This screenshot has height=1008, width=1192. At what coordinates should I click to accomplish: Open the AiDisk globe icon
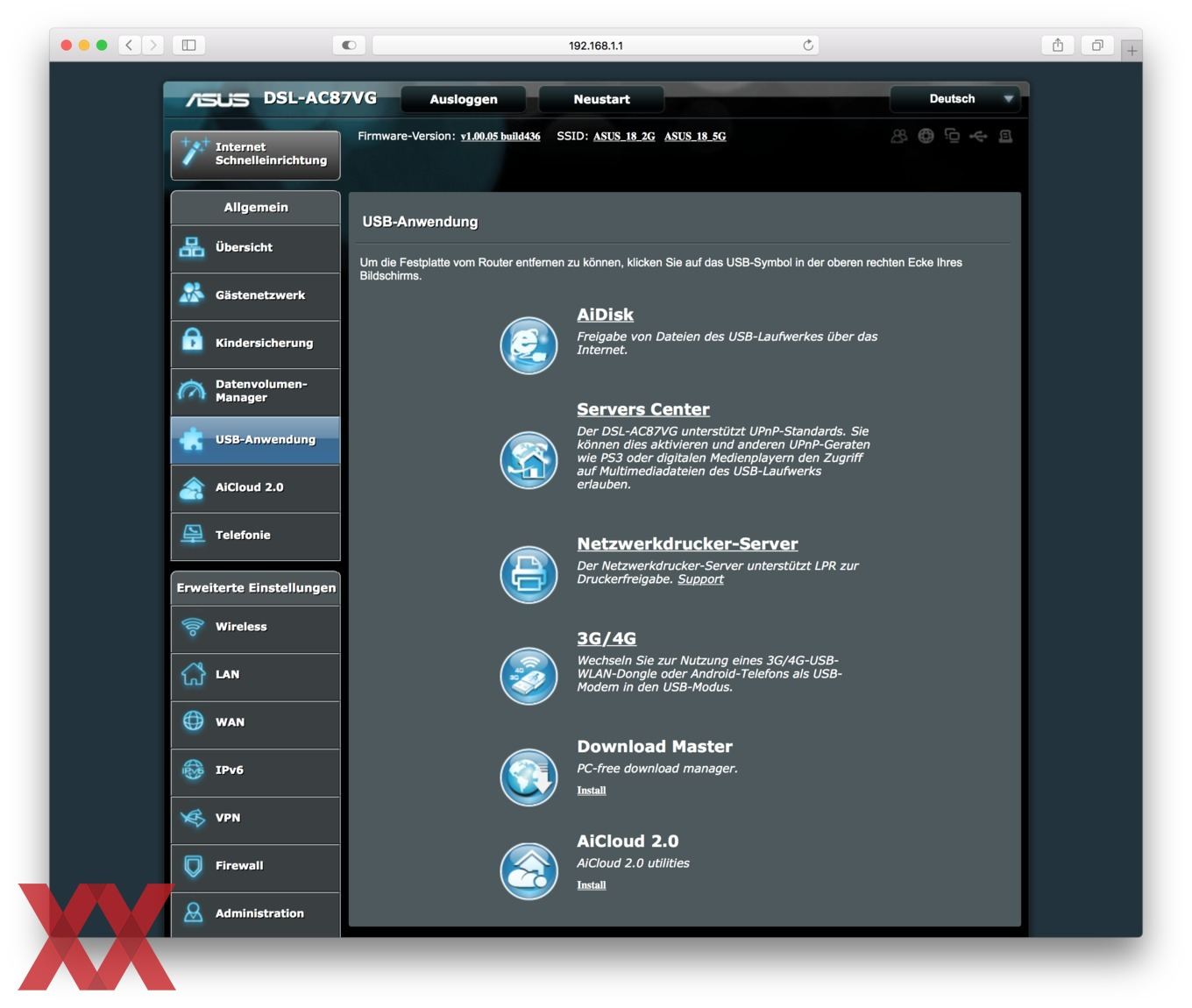[529, 345]
